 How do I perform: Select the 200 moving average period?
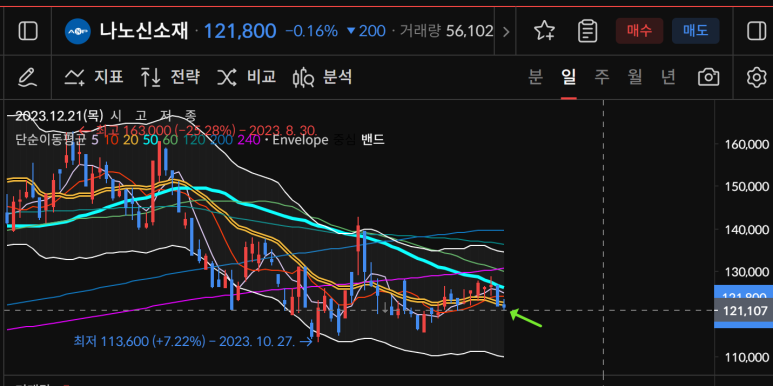[220, 140]
